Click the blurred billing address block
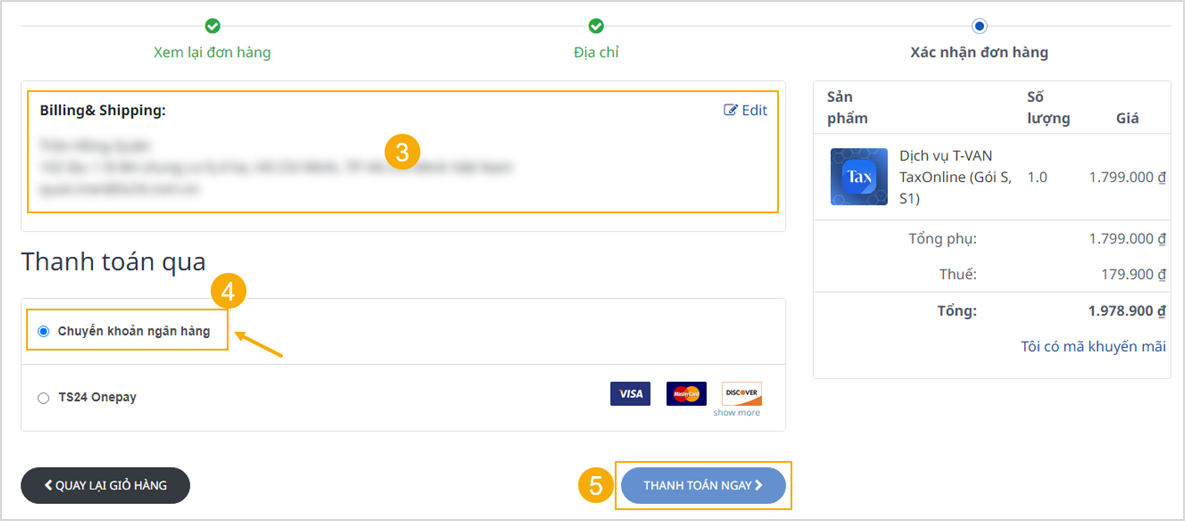Screen dimensions: 1185x521 [x=276, y=168]
